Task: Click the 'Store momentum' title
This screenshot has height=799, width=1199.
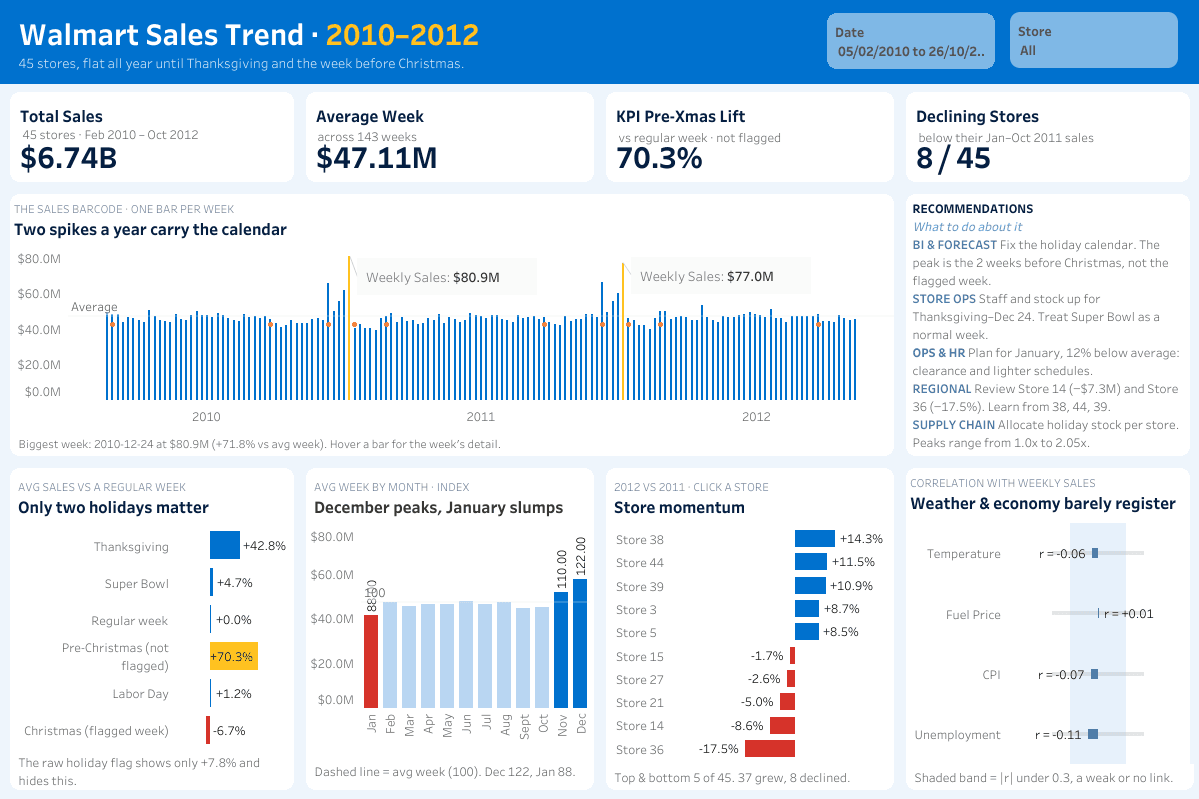Action: tap(679, 507)
